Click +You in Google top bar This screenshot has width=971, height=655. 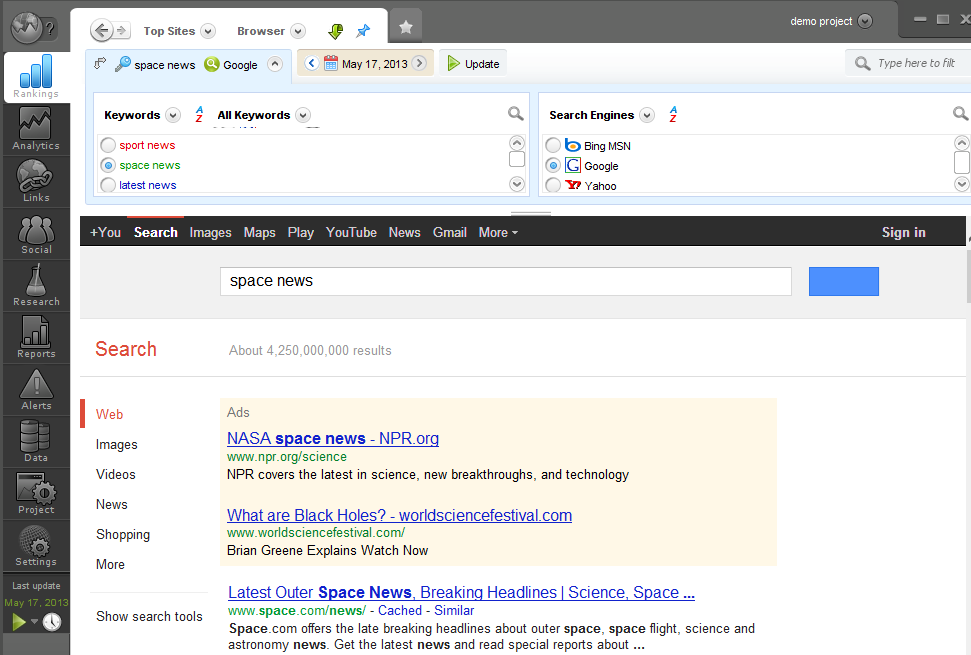(105, 232)
